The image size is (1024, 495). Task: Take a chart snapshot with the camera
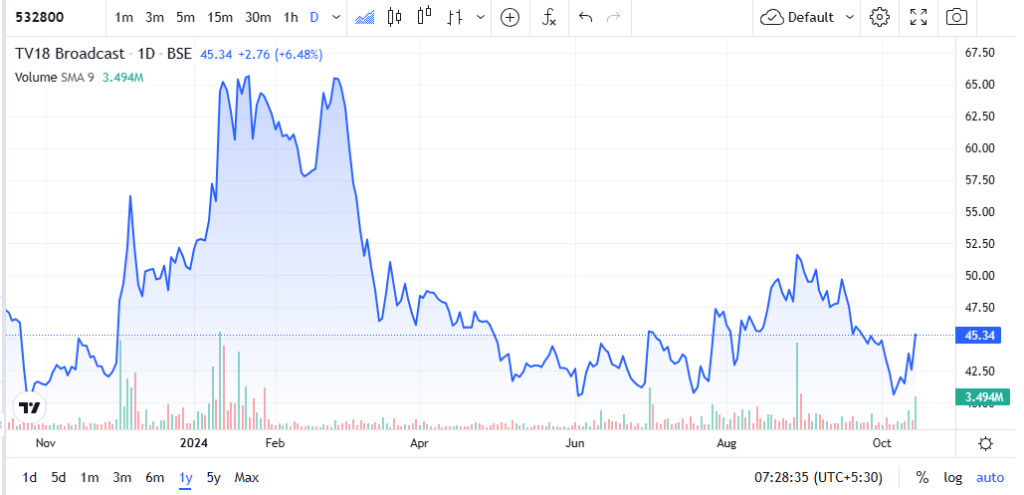[x=956, y=18]
